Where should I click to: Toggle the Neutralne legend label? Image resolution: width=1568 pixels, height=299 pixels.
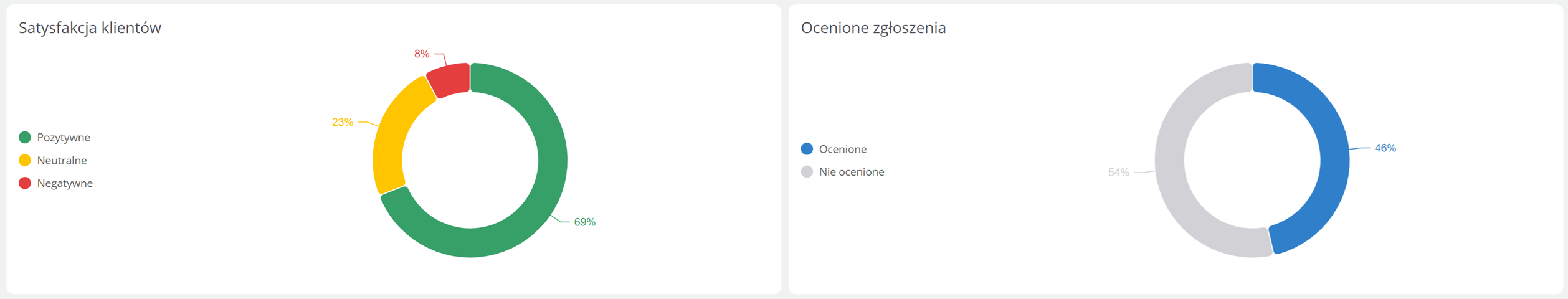pyautogui.click(x=62, y=160)
